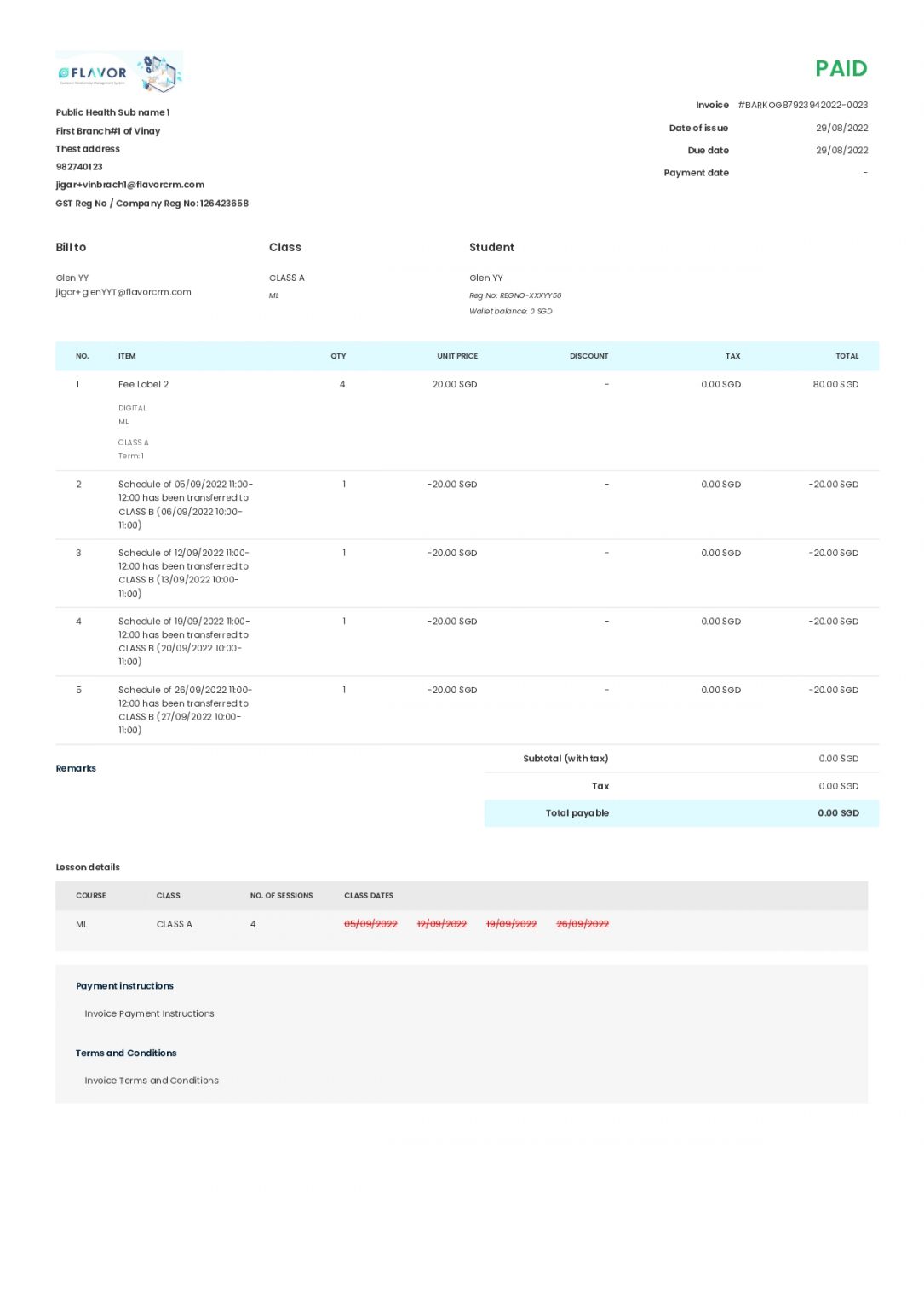Click the Remarks label
924x1308 pixels.
(x=76, y=768)
